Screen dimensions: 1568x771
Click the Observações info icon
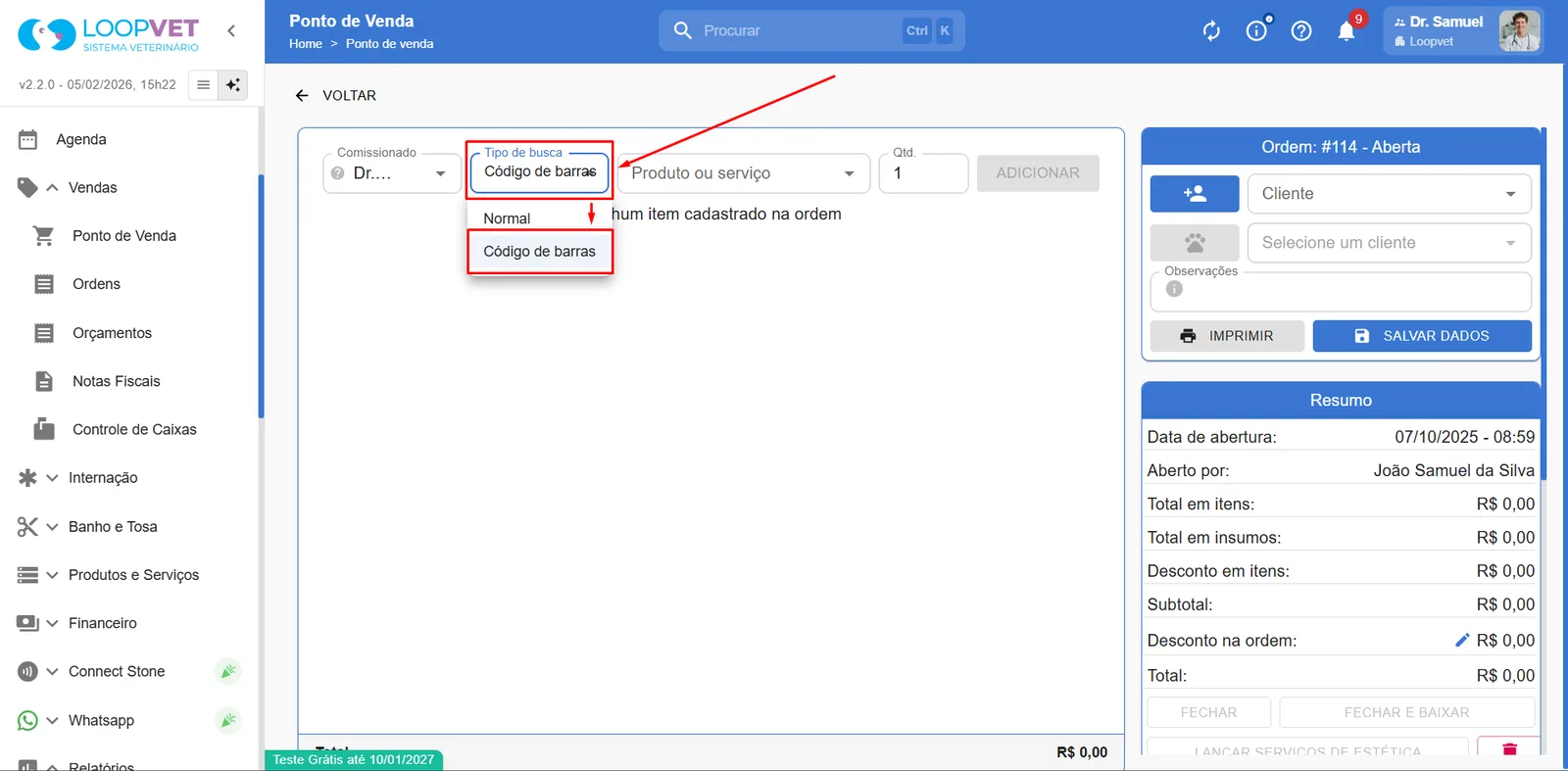(x=1174, y=289)
